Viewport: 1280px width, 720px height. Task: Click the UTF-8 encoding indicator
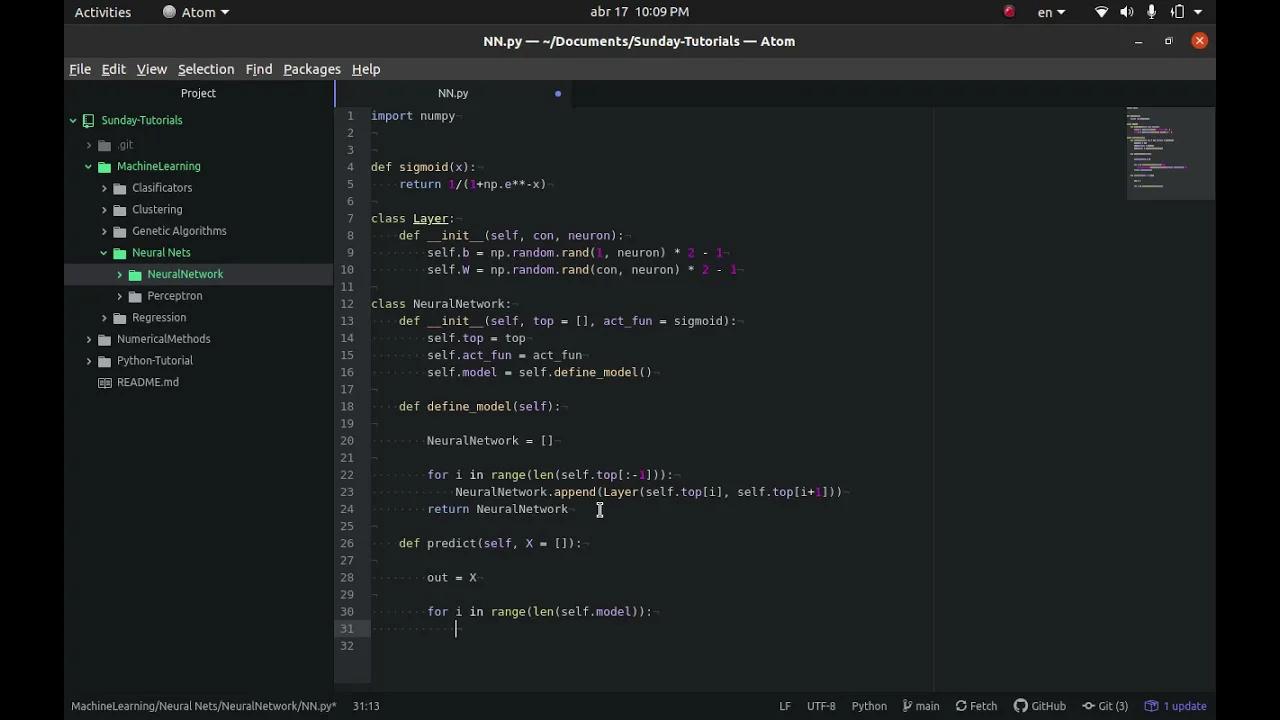(x=821, y=705)
